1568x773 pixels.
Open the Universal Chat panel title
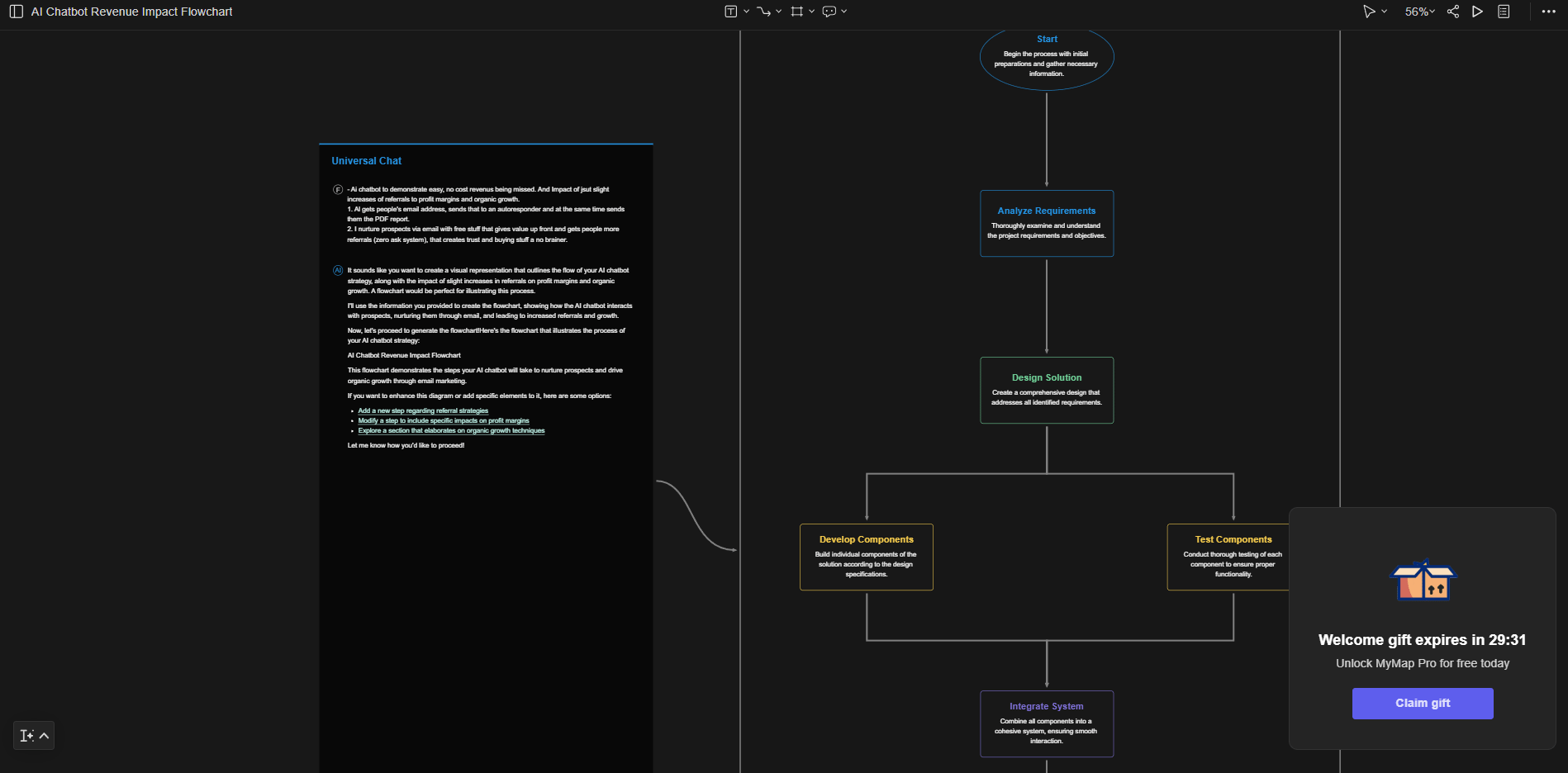366,160
